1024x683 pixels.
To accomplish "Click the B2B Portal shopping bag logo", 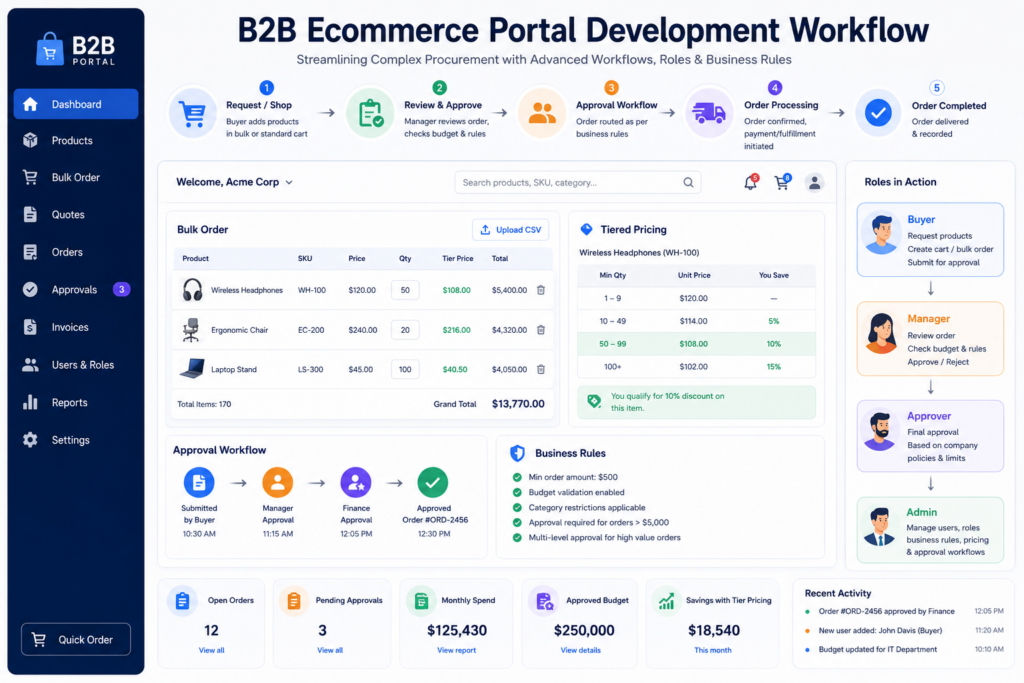I will pos(50,49).
